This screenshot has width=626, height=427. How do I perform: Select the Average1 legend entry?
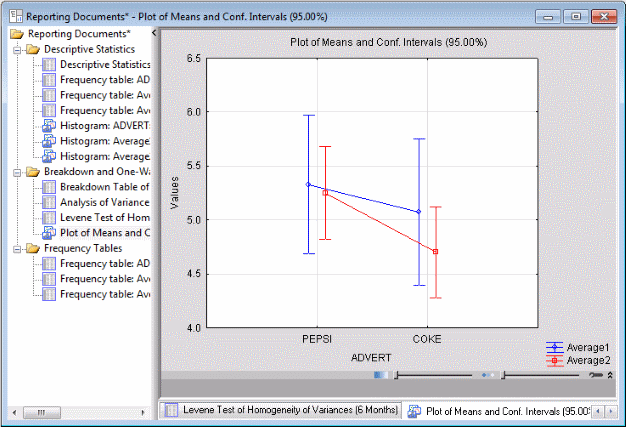coord(578,348)
